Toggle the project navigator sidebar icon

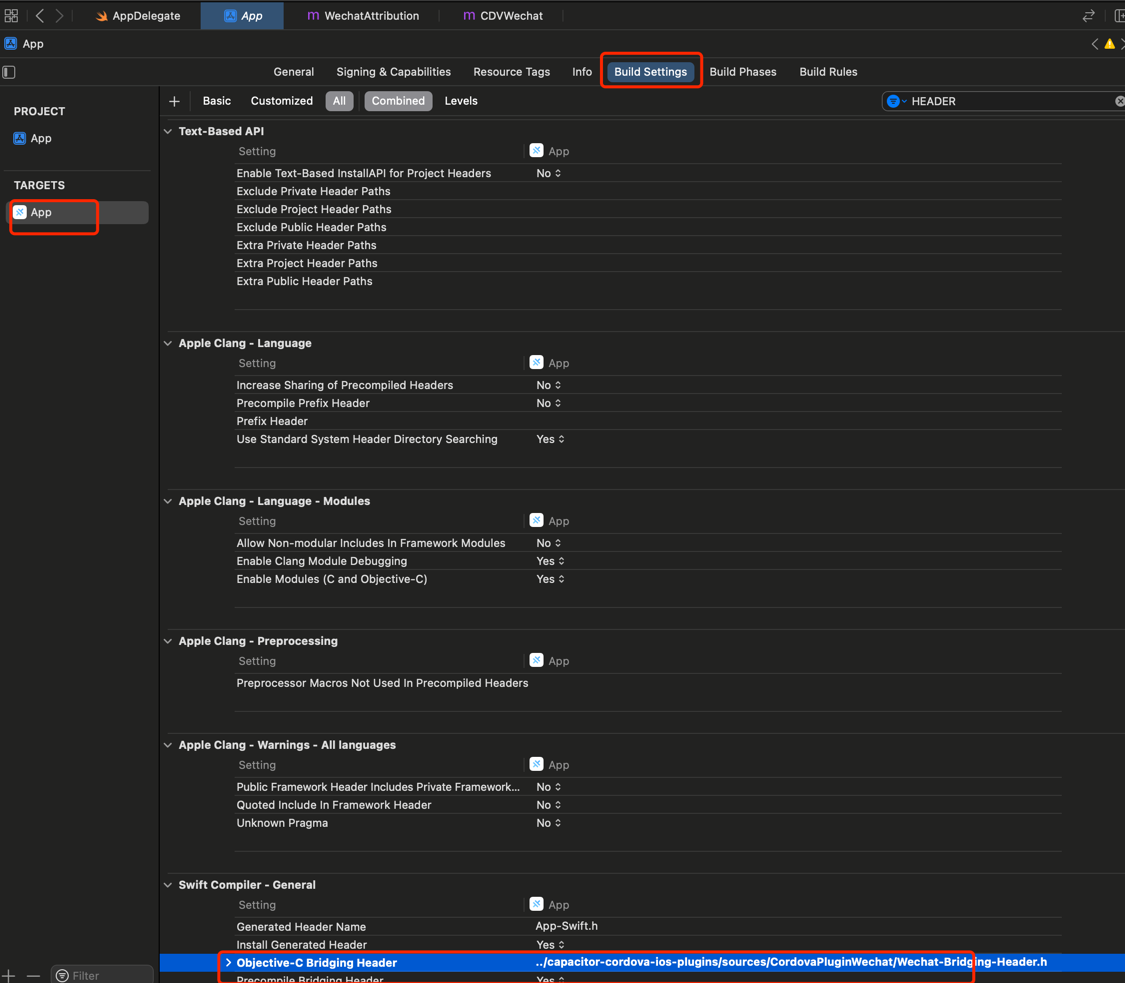point(9,72)
